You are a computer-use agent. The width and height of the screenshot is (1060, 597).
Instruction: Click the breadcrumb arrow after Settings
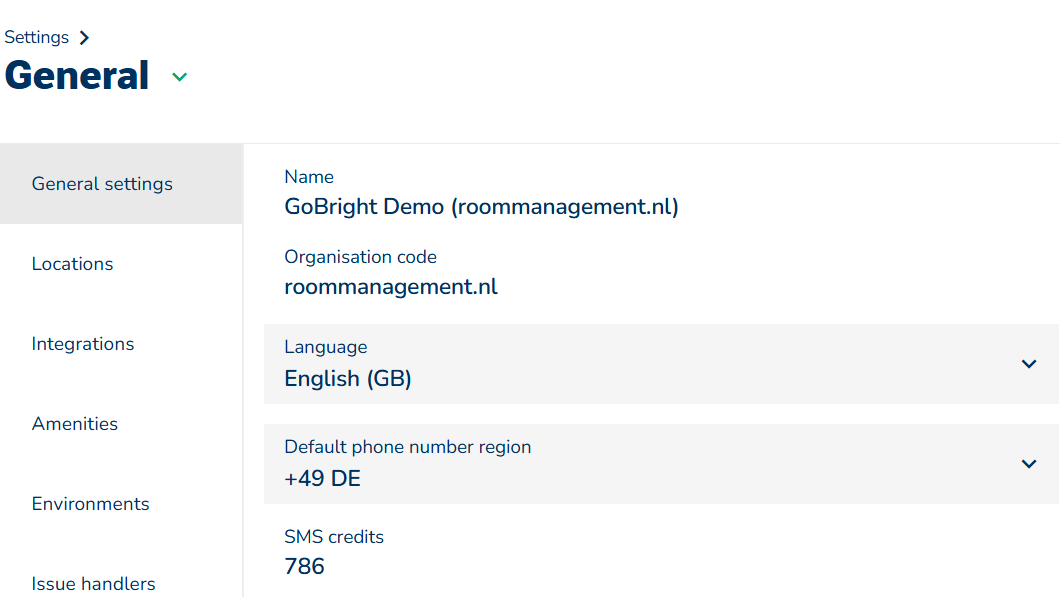pos(84,38)
